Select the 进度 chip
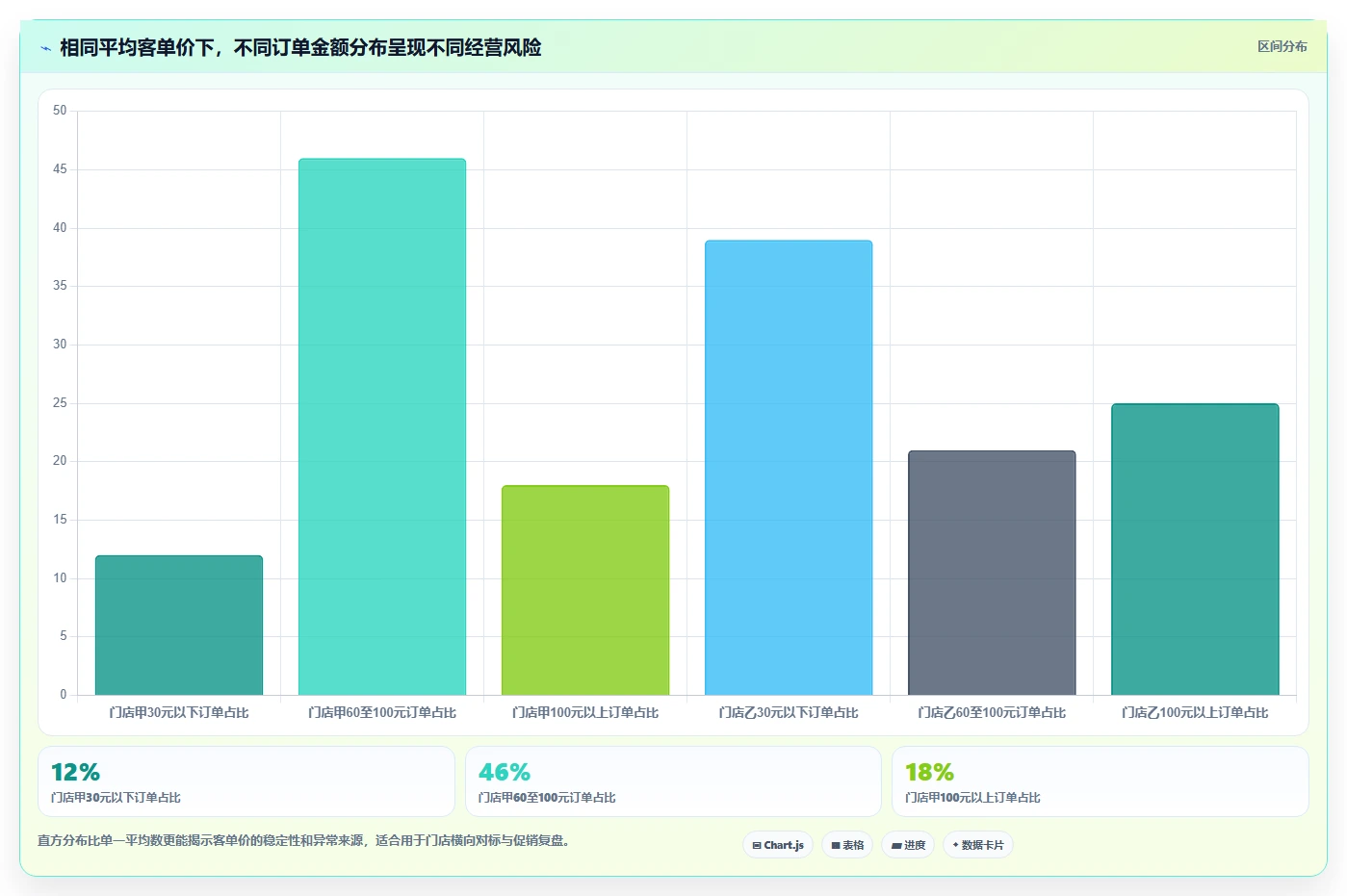Viewport: 1347px width, 896px height. (908, 845)
